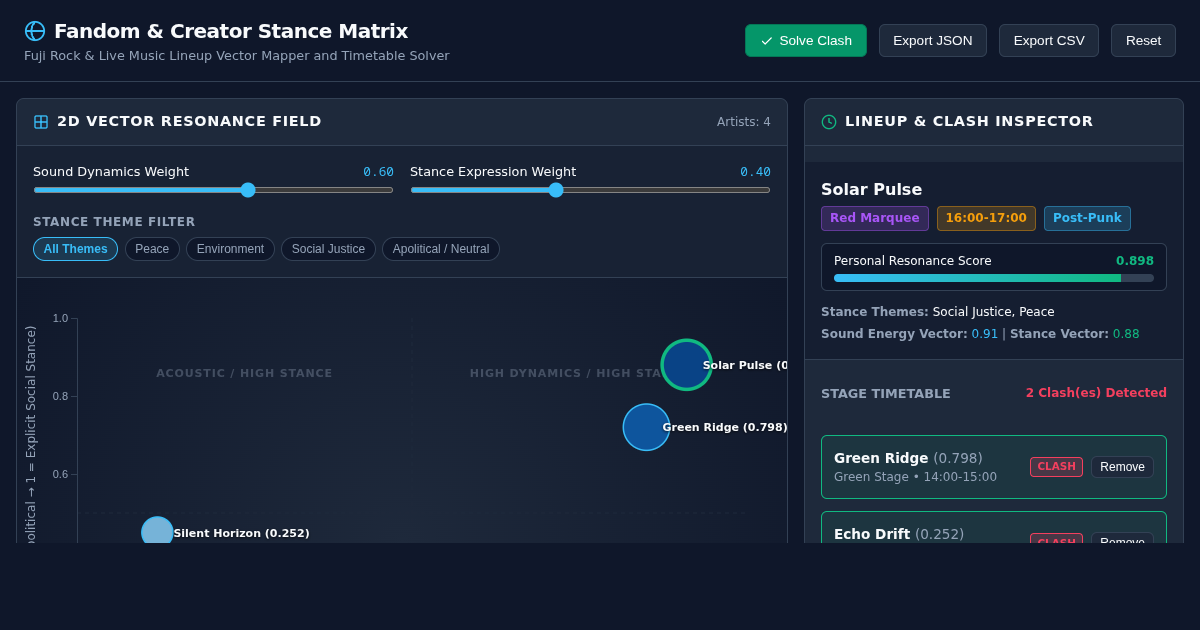The width and height of the screenshot is (1200, 630).
Task: Select the Silent Horizon bubble on chart
Action: [157, 532]
